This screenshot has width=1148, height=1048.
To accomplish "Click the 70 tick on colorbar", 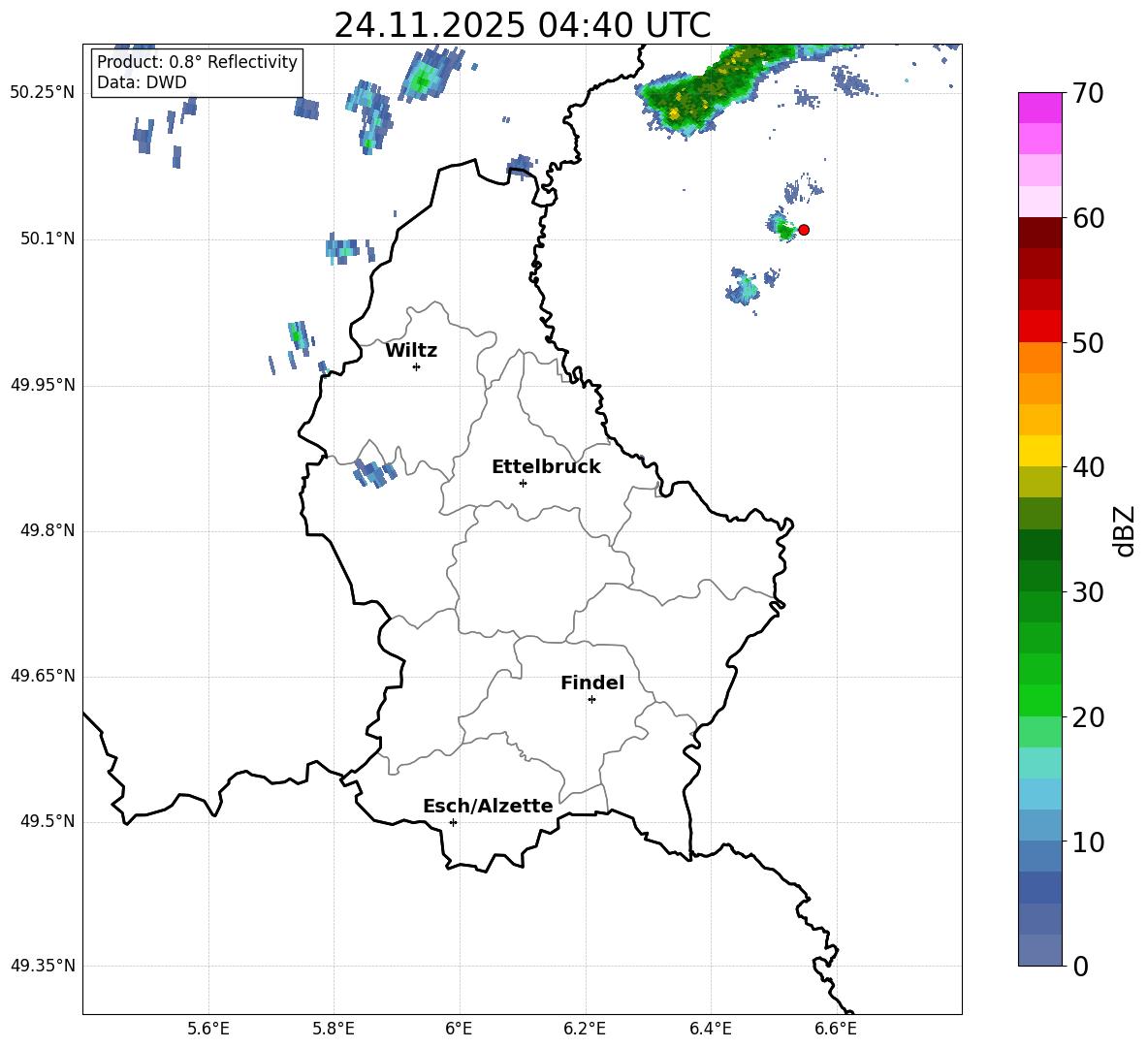I will point(1088,94).
